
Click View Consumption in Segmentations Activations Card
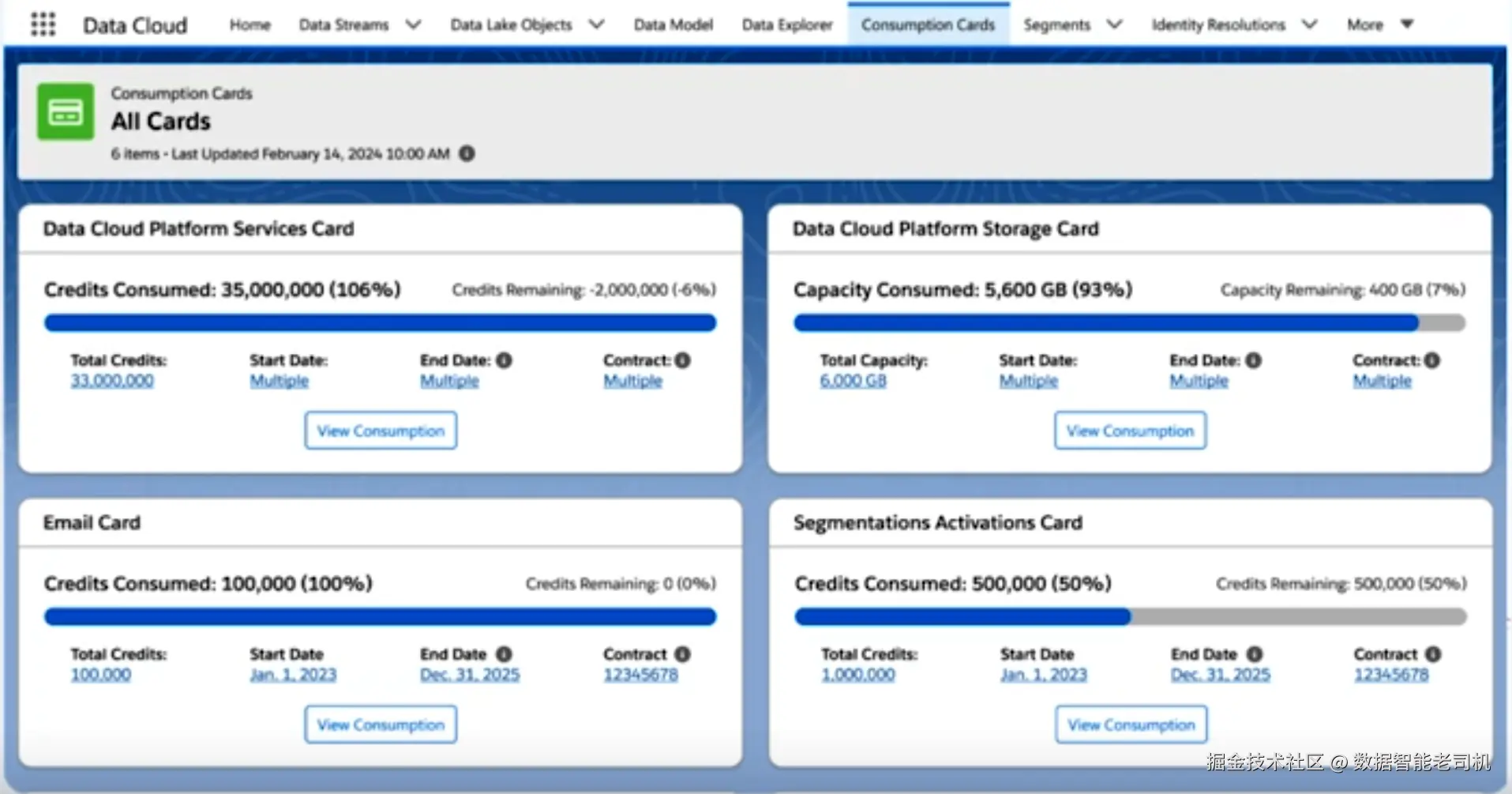click(1131, 724)
